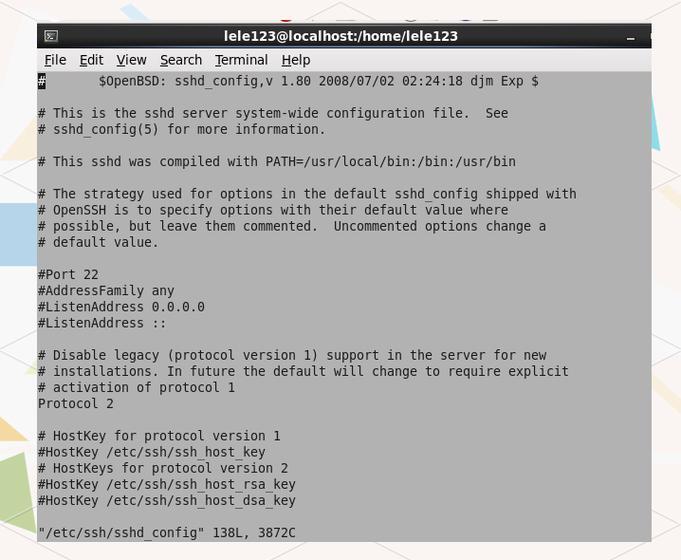Screen dimensions: 681x560
Task: Open the Search menu
Action: tap(181, 60)
